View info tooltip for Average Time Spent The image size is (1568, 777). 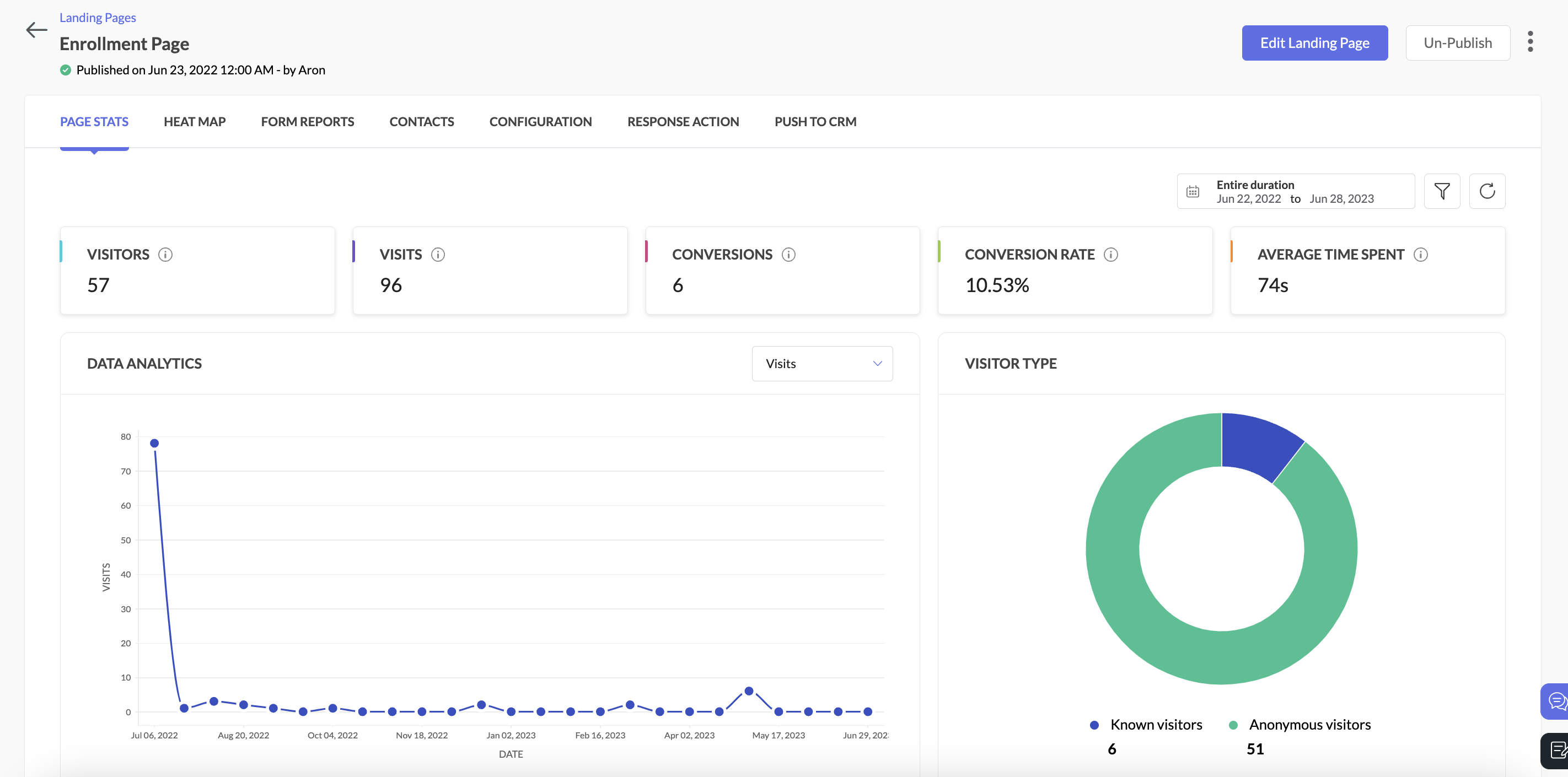[1421, 255]
